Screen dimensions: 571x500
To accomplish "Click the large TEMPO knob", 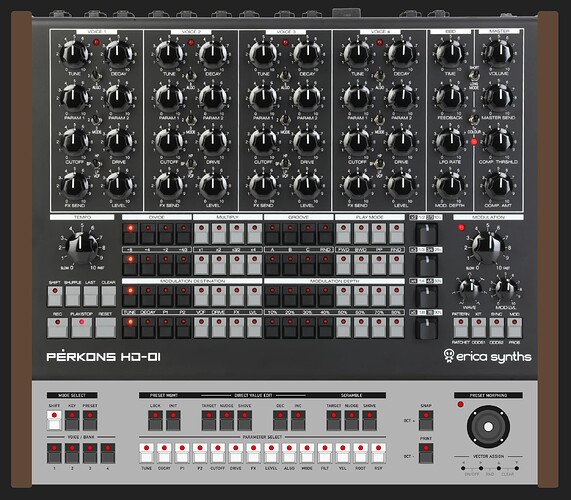I will tap(82, 248).
